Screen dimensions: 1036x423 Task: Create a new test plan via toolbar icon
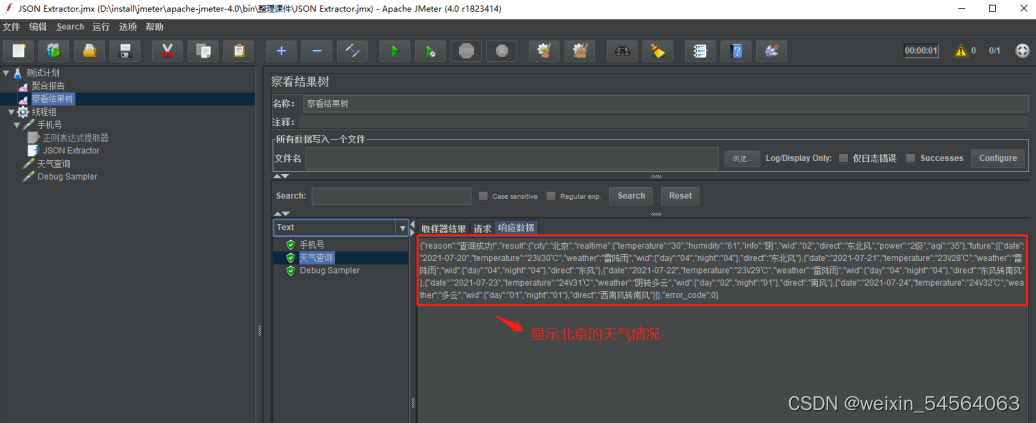coord(18,51)
